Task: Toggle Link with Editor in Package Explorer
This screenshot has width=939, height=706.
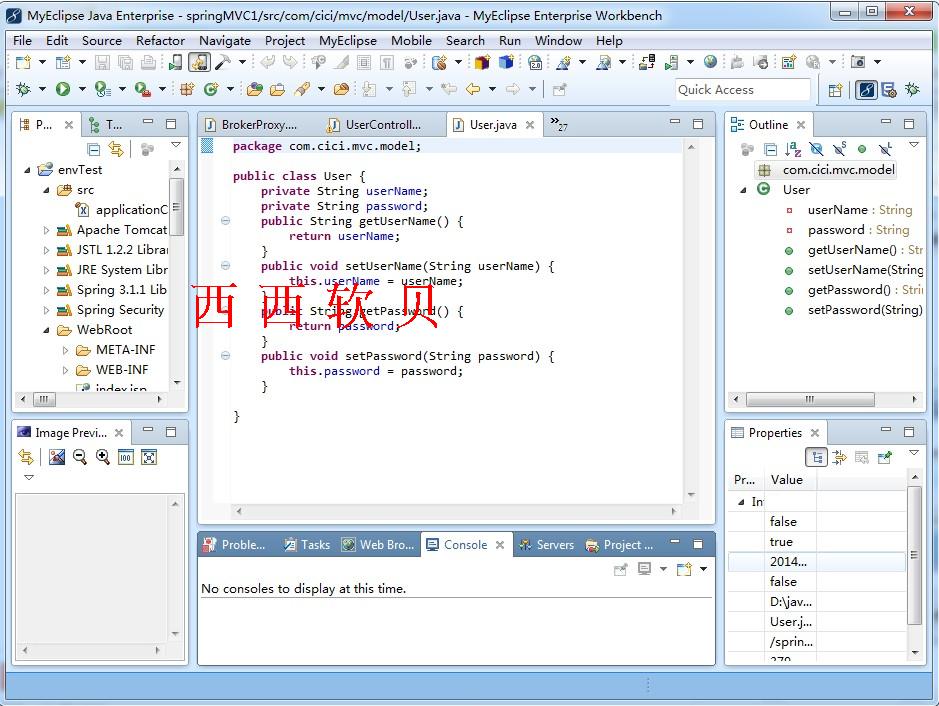Action: coord(116,149)
